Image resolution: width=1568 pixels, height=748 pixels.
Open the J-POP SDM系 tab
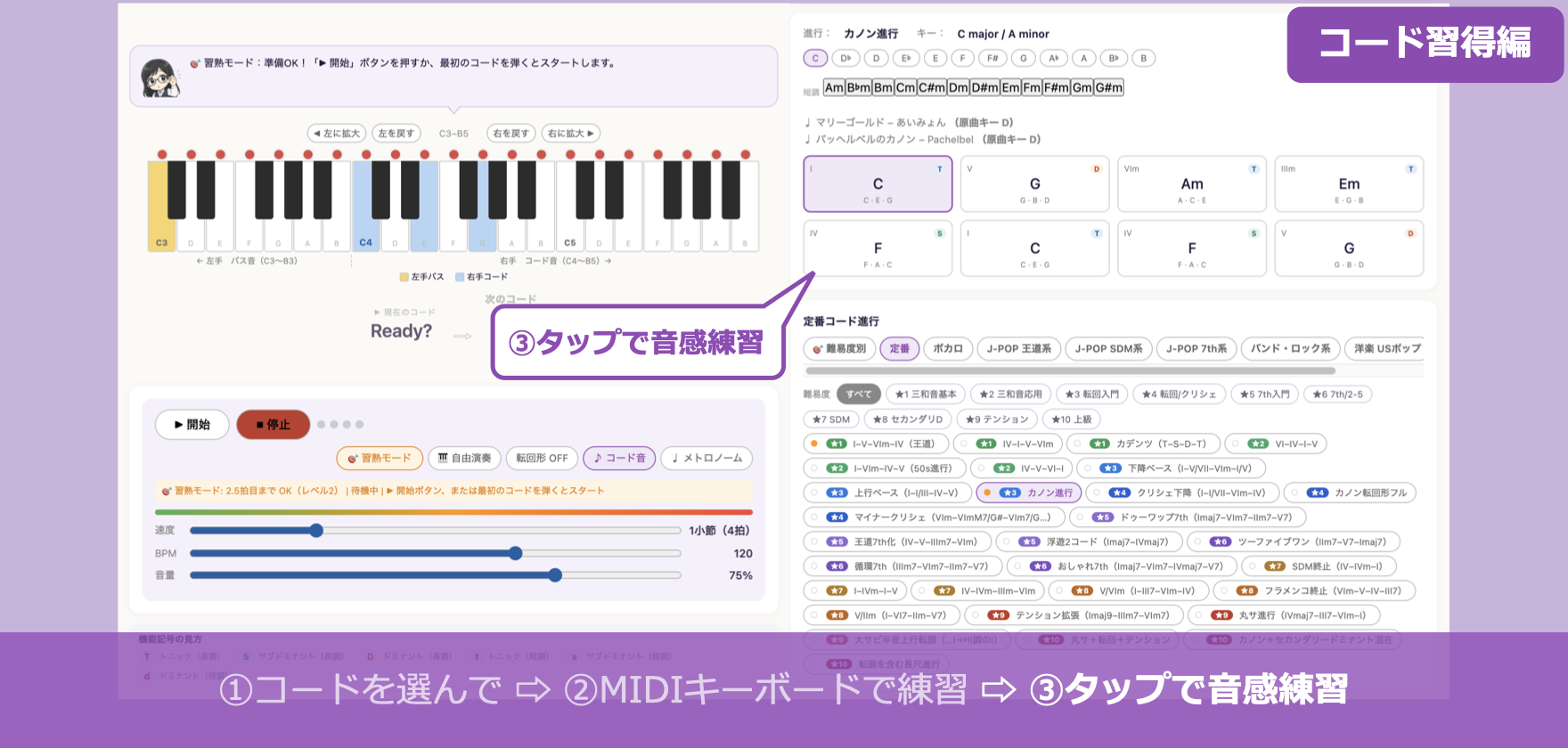(x=1109, y=349)
